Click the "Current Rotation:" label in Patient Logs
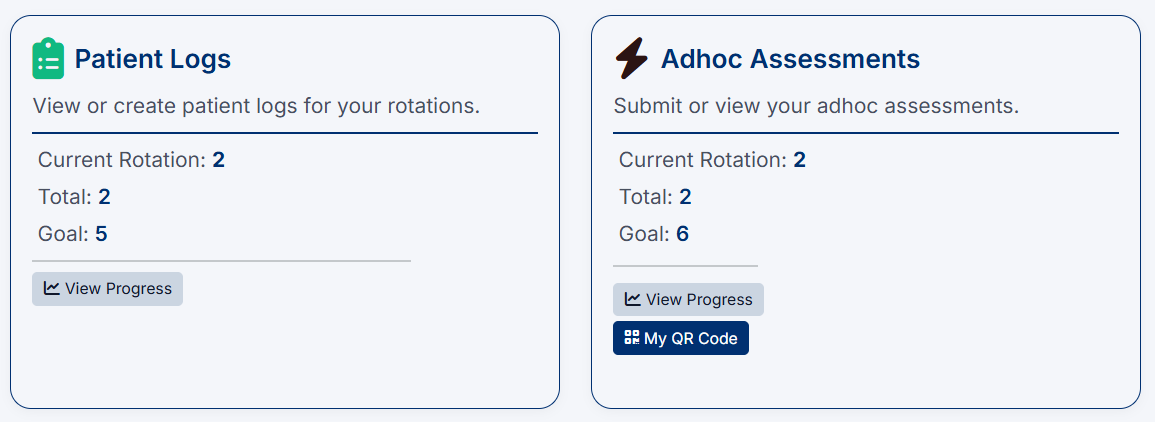 122,160
